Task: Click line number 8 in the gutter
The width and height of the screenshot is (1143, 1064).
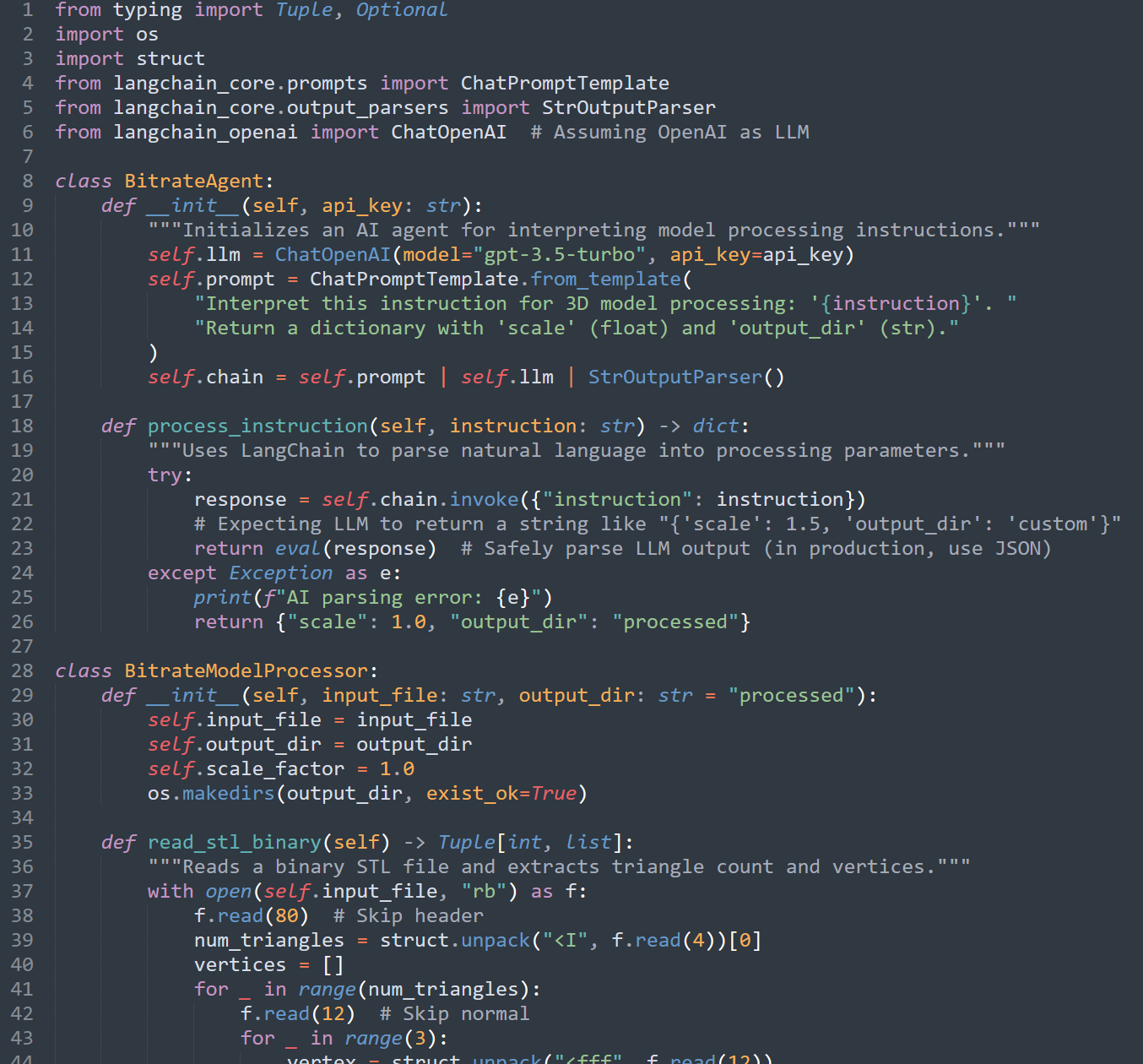Action: [28, 181]
